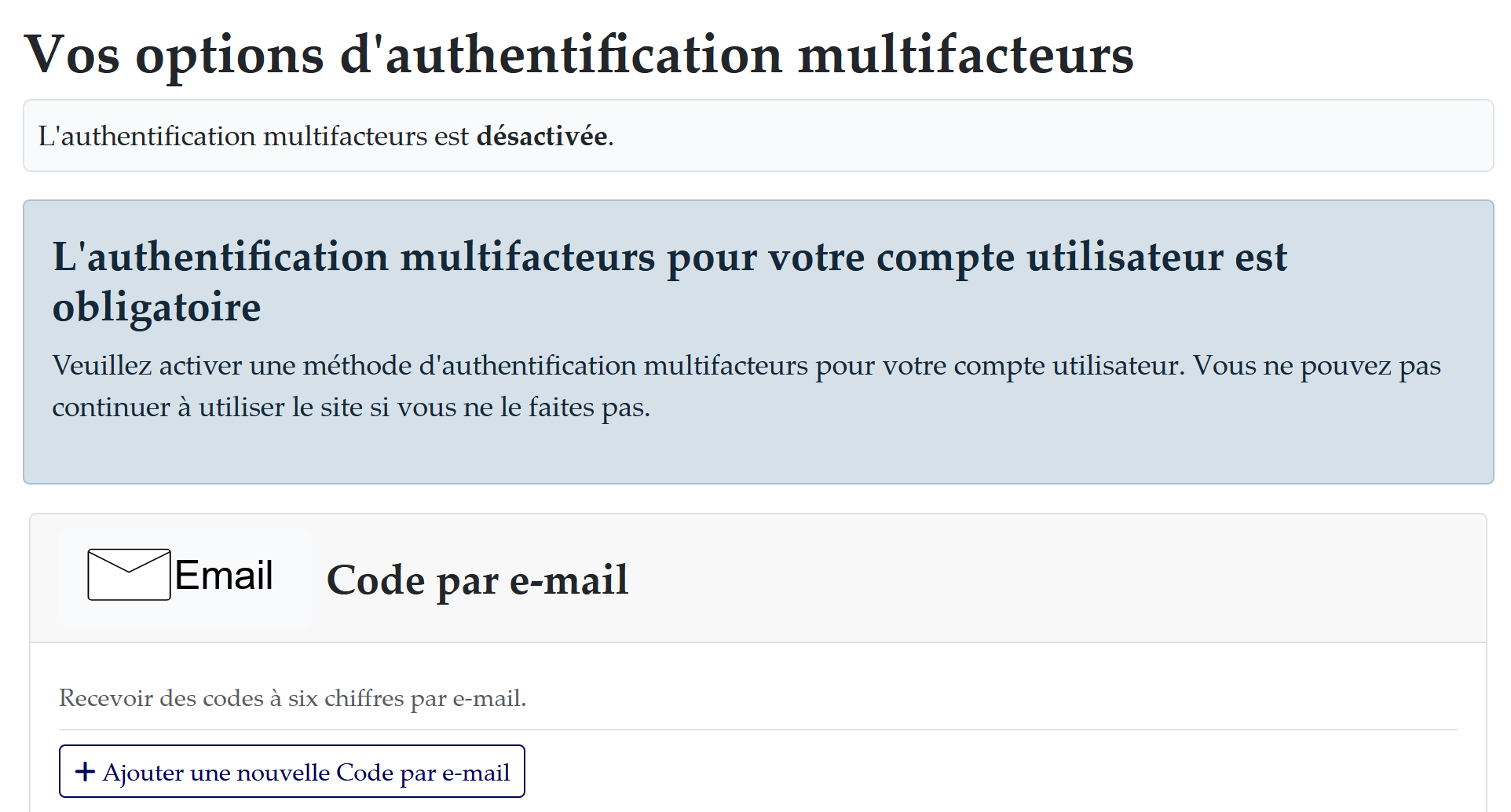Click the word "e-mail" in the "Code par e-mail" heading
1511x812 pixels.
tap(569, 580)
